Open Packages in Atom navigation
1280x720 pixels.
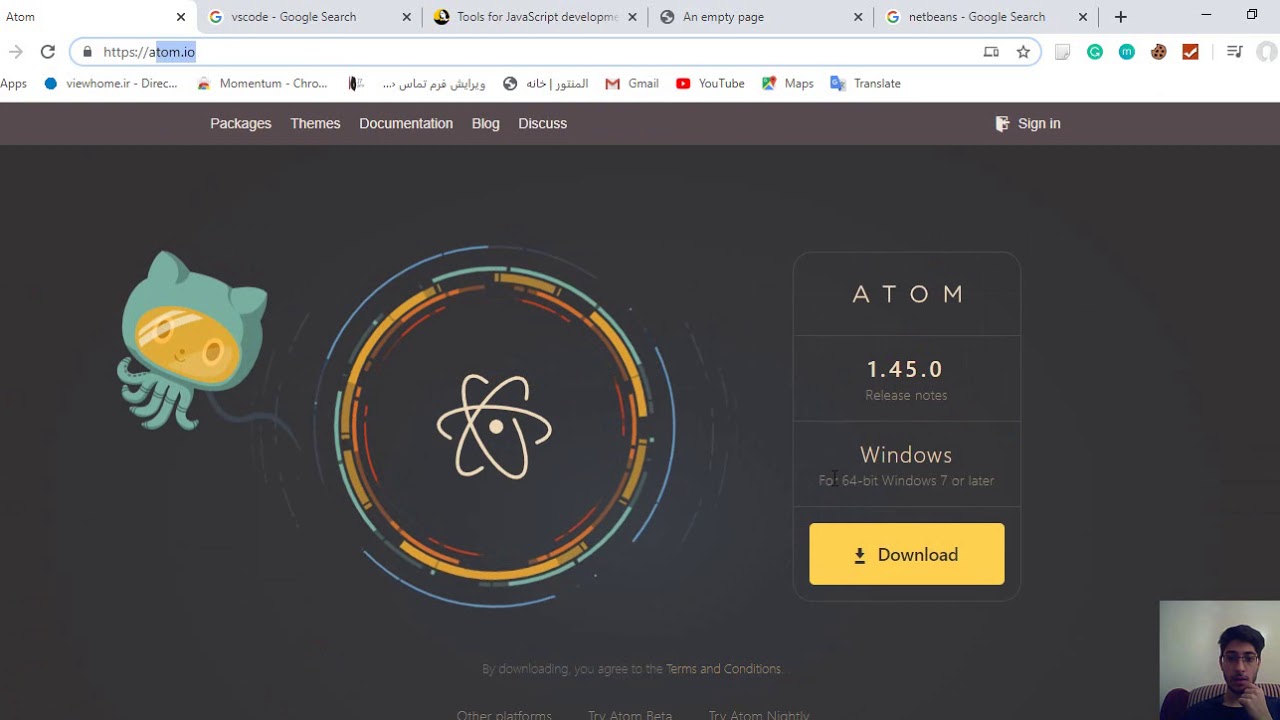coord(241,124)
